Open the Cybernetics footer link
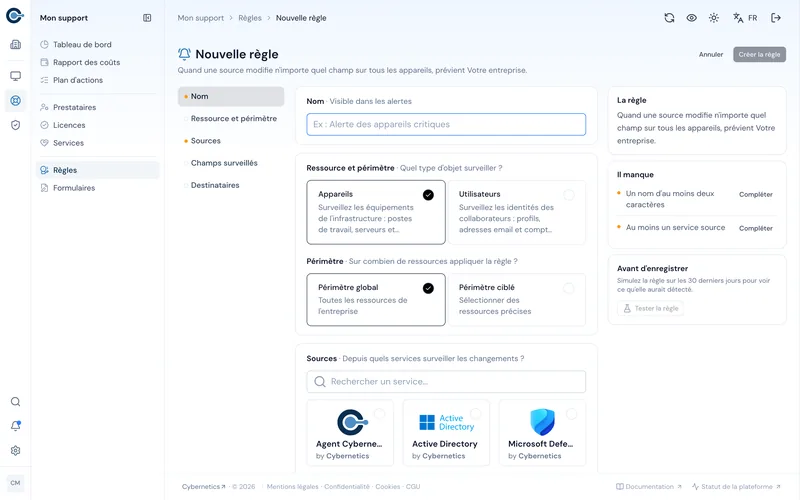 point(204,487)
